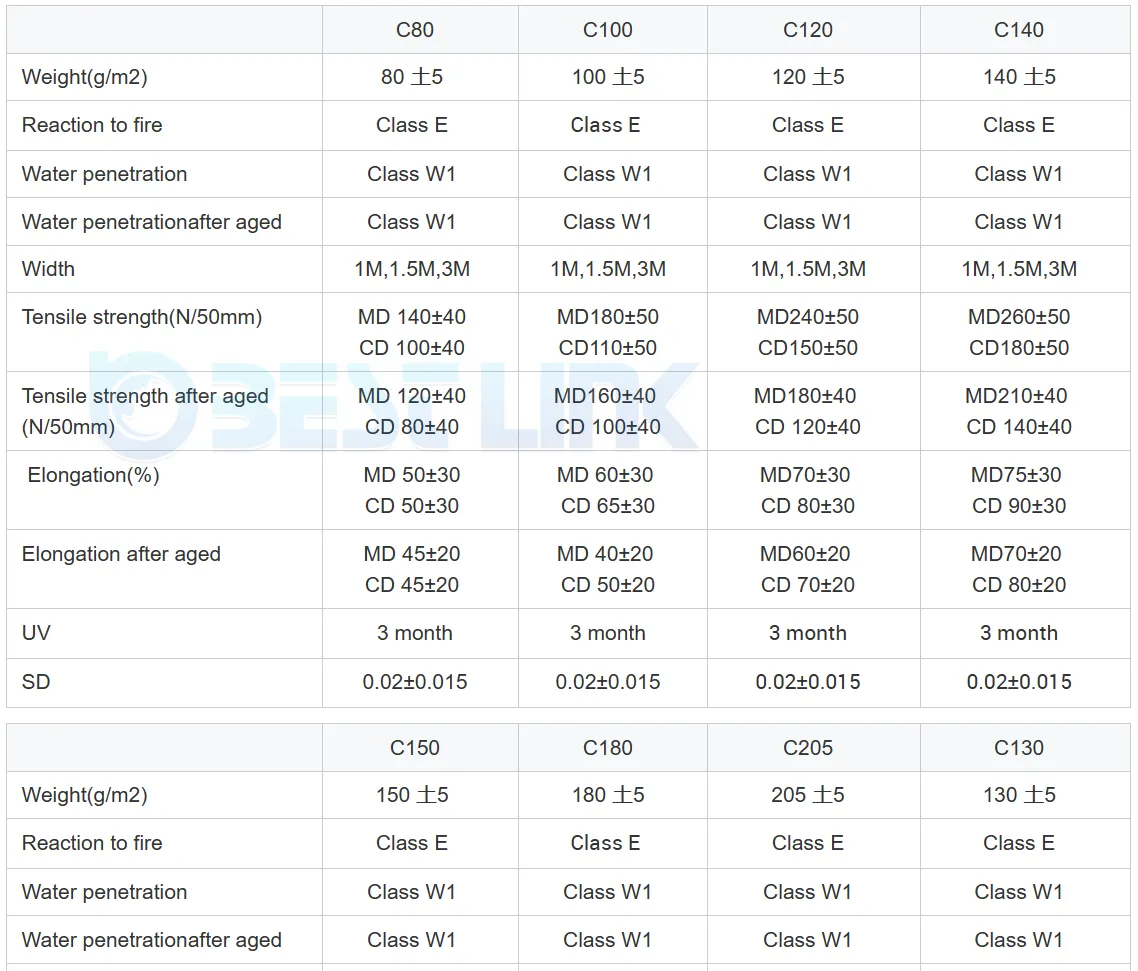1138x971 pixels.
Task: Click the Tensile strength(N/50mm) row label
Action: click(x=142, y=318)
